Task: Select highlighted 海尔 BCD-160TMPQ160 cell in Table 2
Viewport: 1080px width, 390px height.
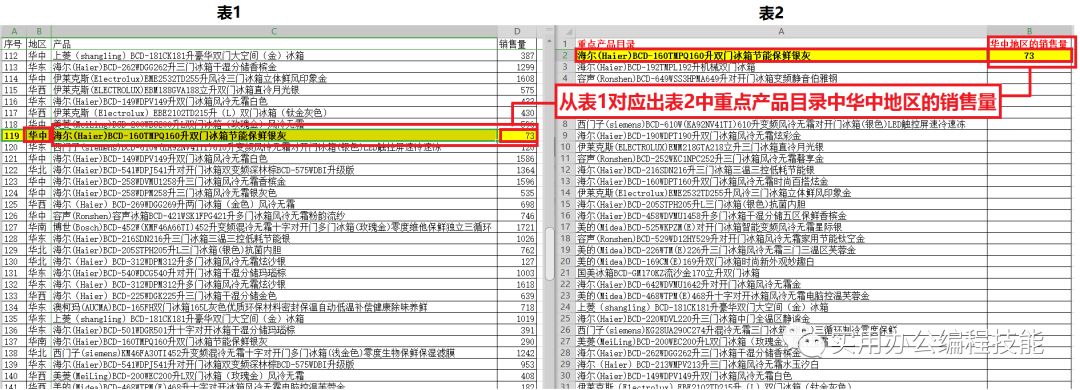Action: 780,55
